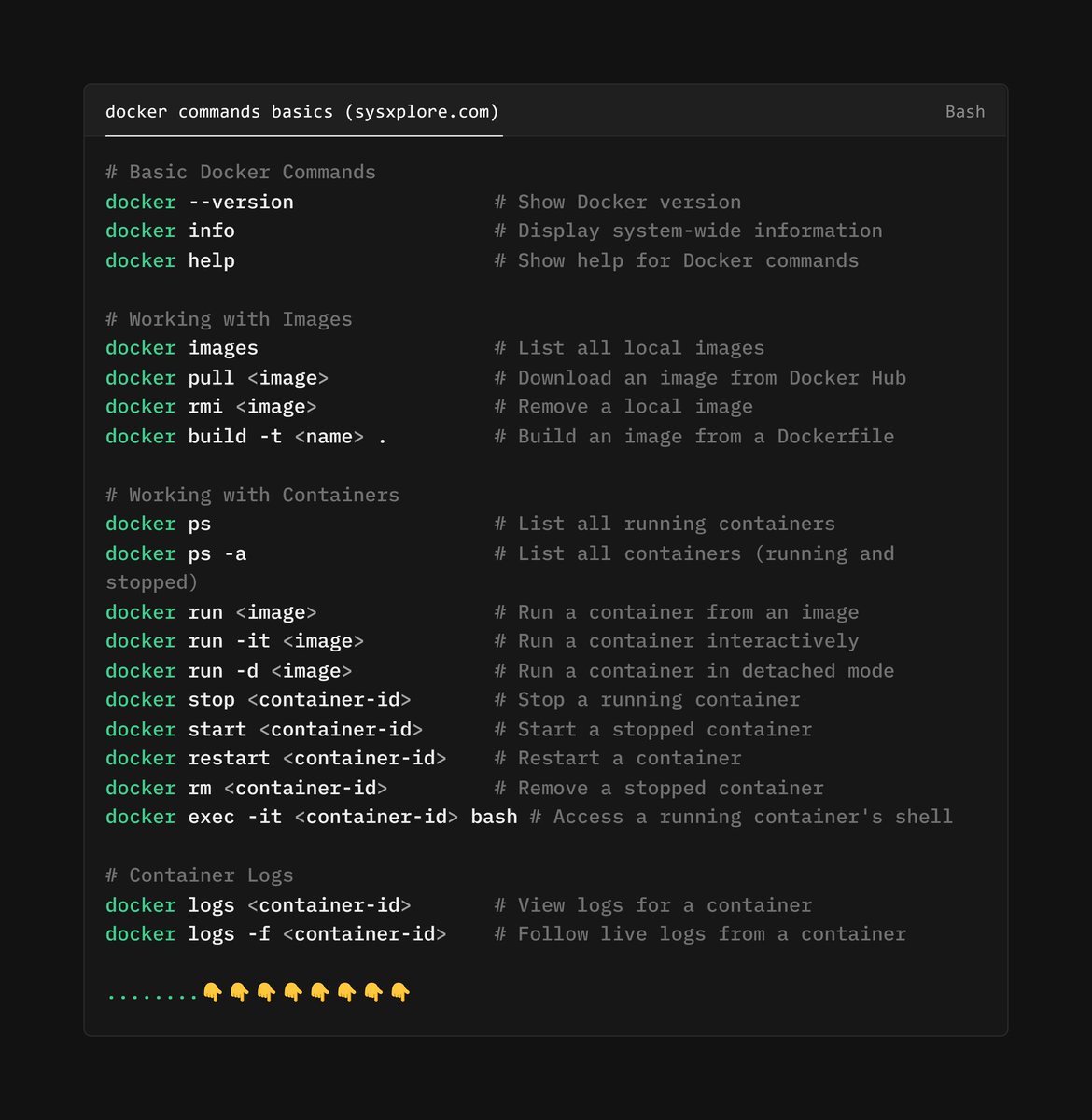Click the '# Basic Docker Commands' comment line
The width and height of the screenshot is (1092, 1120).
pyautogui.click(x=241, y=172)
